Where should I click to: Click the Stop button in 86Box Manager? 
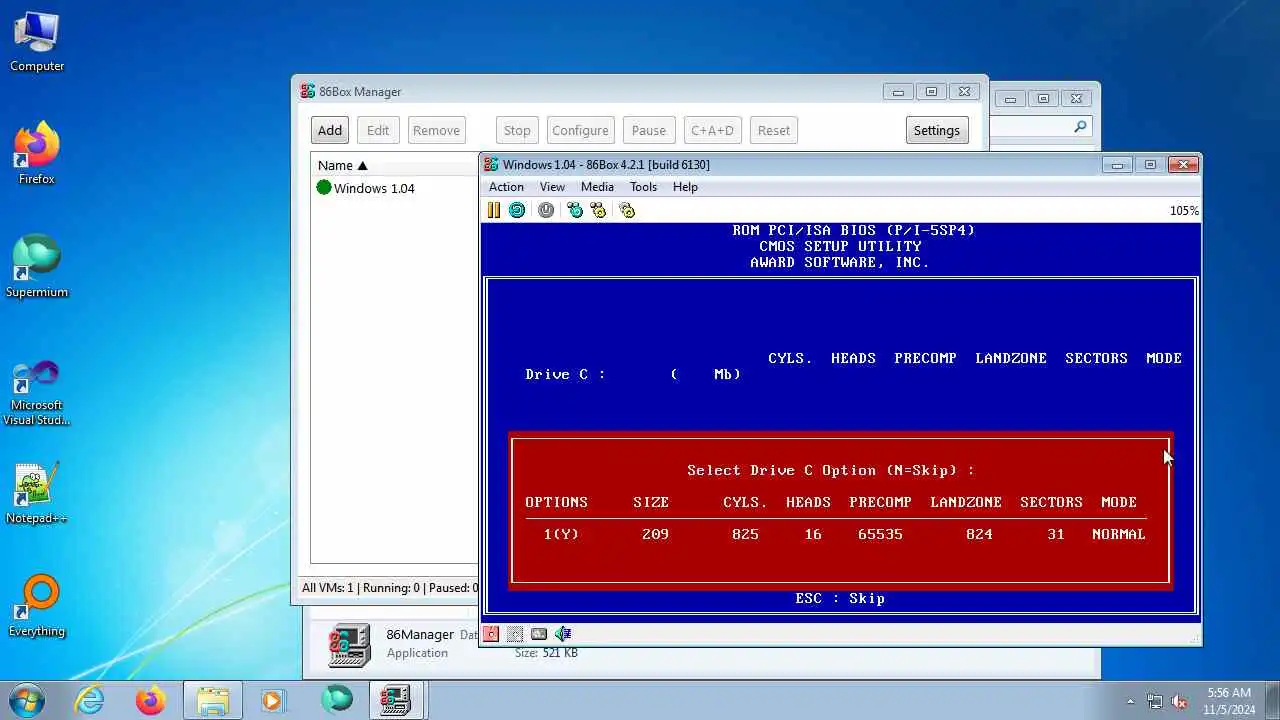(x=517, y=130)
